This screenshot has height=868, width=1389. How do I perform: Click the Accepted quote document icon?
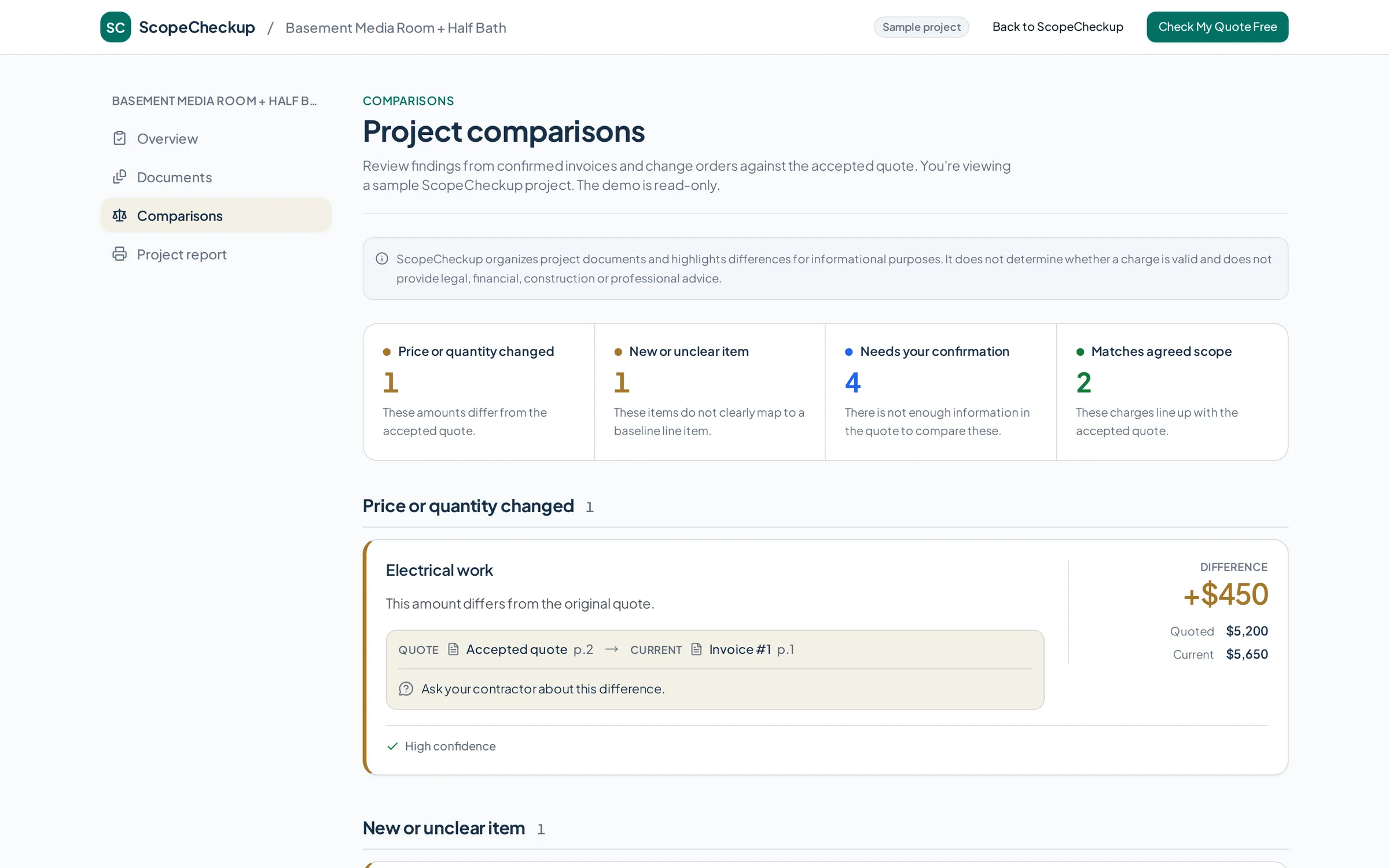pos(454,649)
